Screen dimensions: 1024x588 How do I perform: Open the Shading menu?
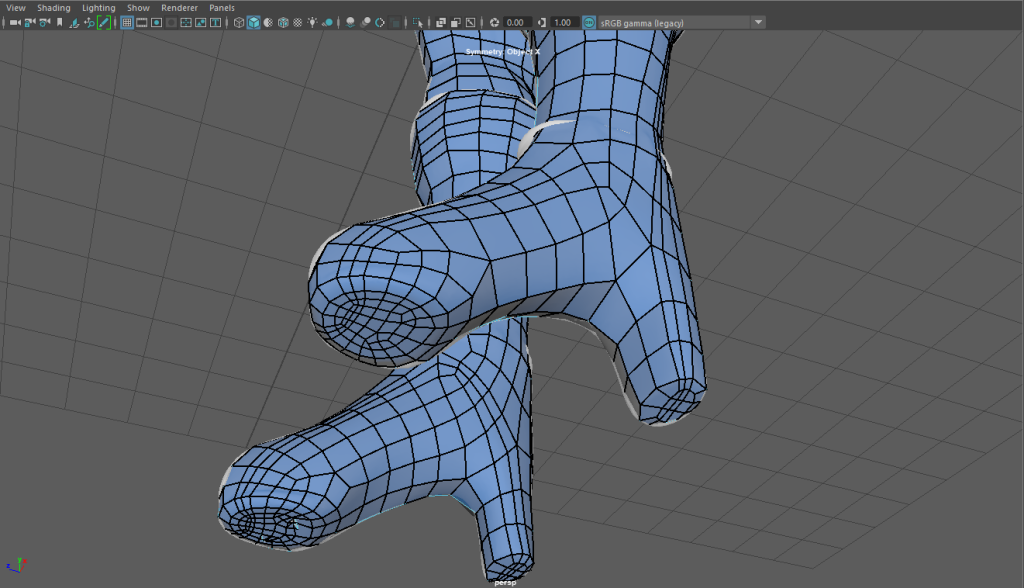coord(54,7)
